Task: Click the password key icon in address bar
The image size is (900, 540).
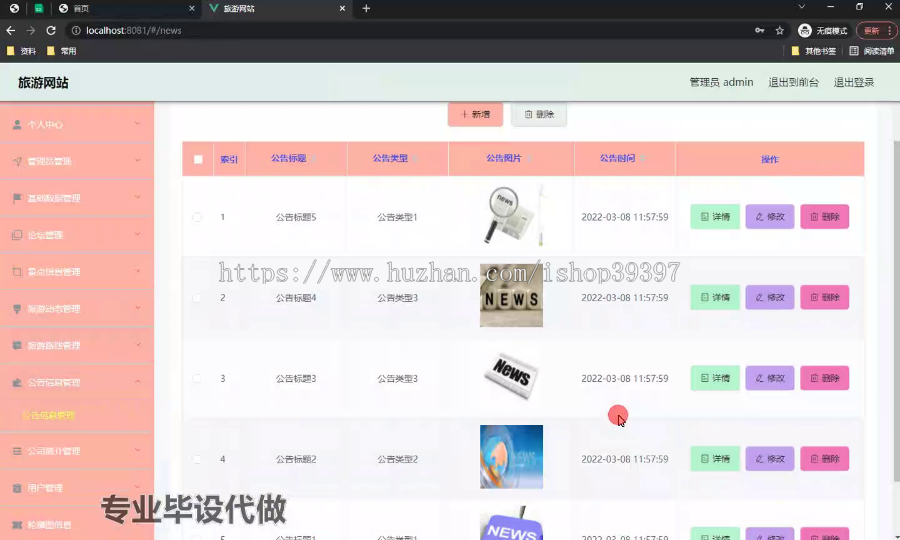Action: click(759, 30)
